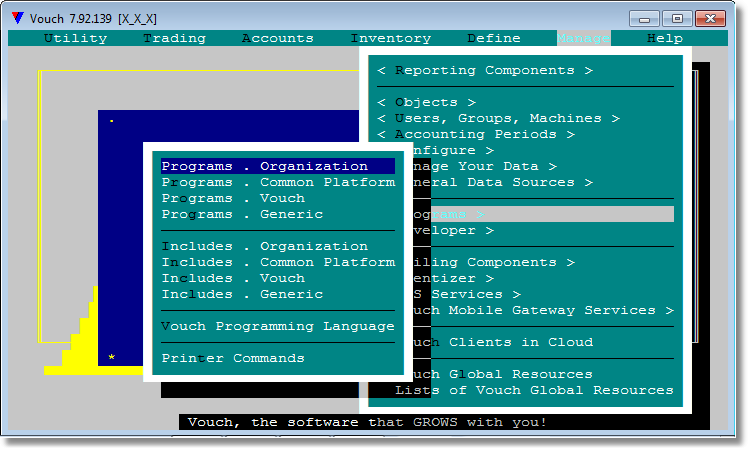Open the Inventory menu
748x450 pixels.
tap(391, 38)
